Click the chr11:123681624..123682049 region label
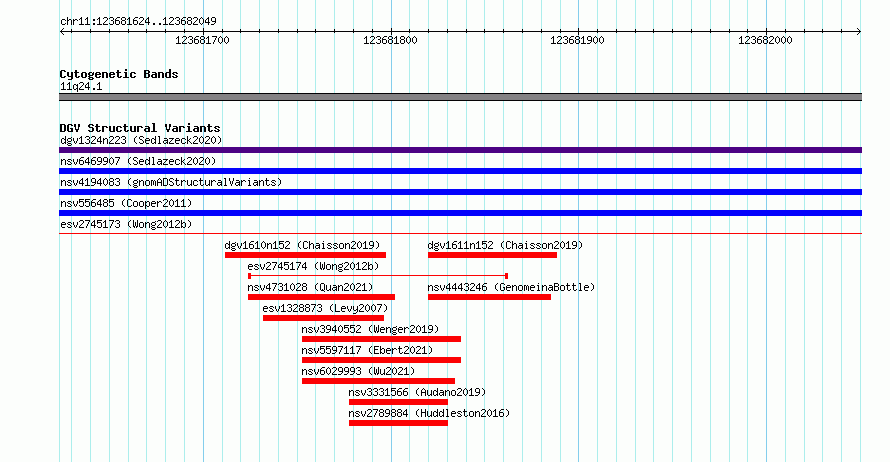The image size is (890, 462). 138,22
